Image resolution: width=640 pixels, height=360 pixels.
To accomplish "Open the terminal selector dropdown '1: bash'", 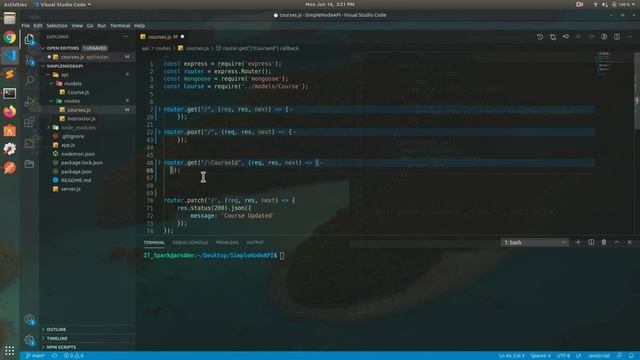I will pos(535,242).
